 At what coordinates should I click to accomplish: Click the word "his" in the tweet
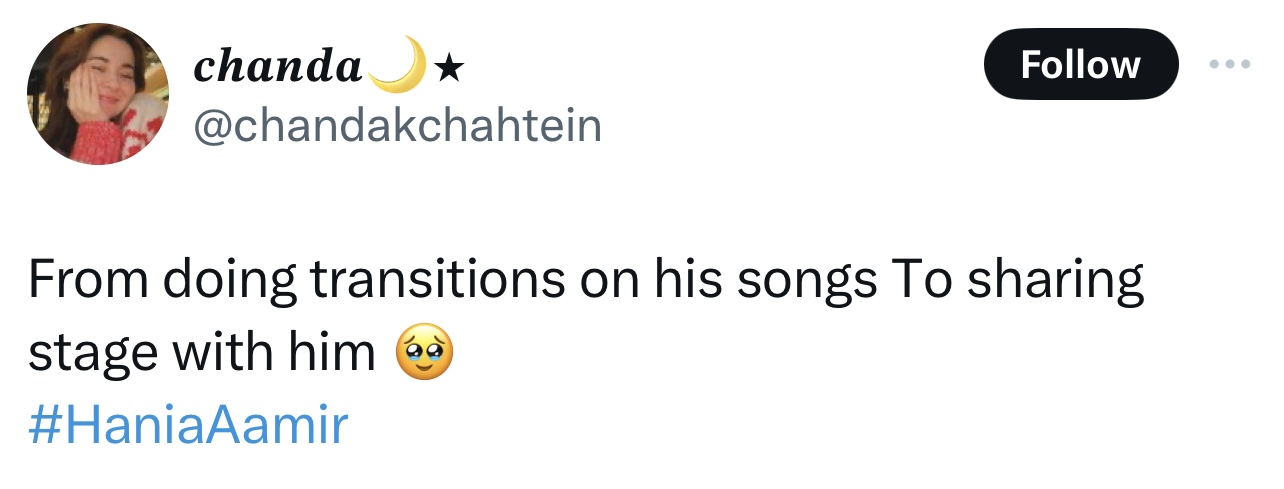(689, 281)
